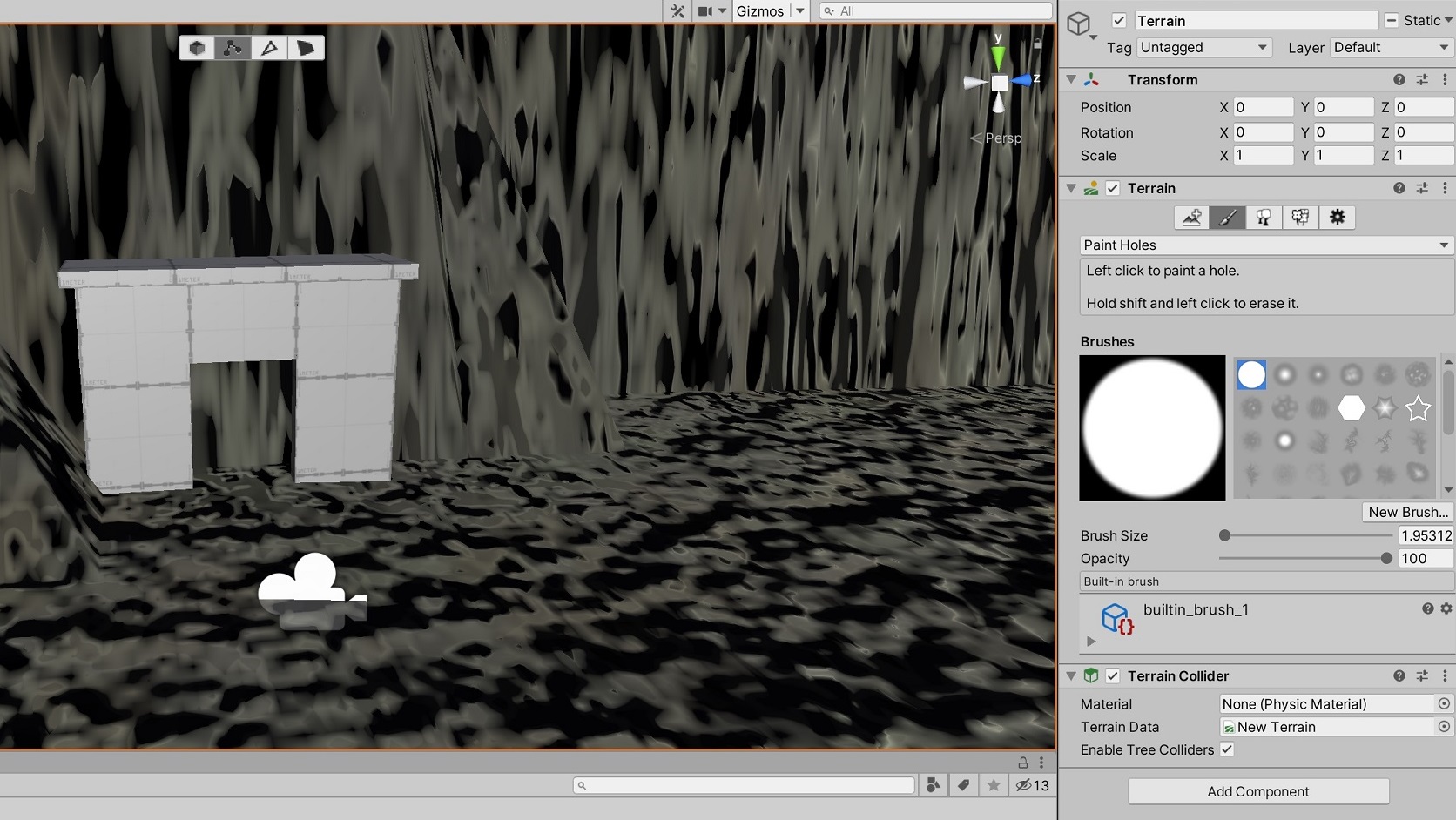Toggle Terrain game object active checkbox
The height and width of the screenshot is (820, 1456).
click(x=1119, y=21)
